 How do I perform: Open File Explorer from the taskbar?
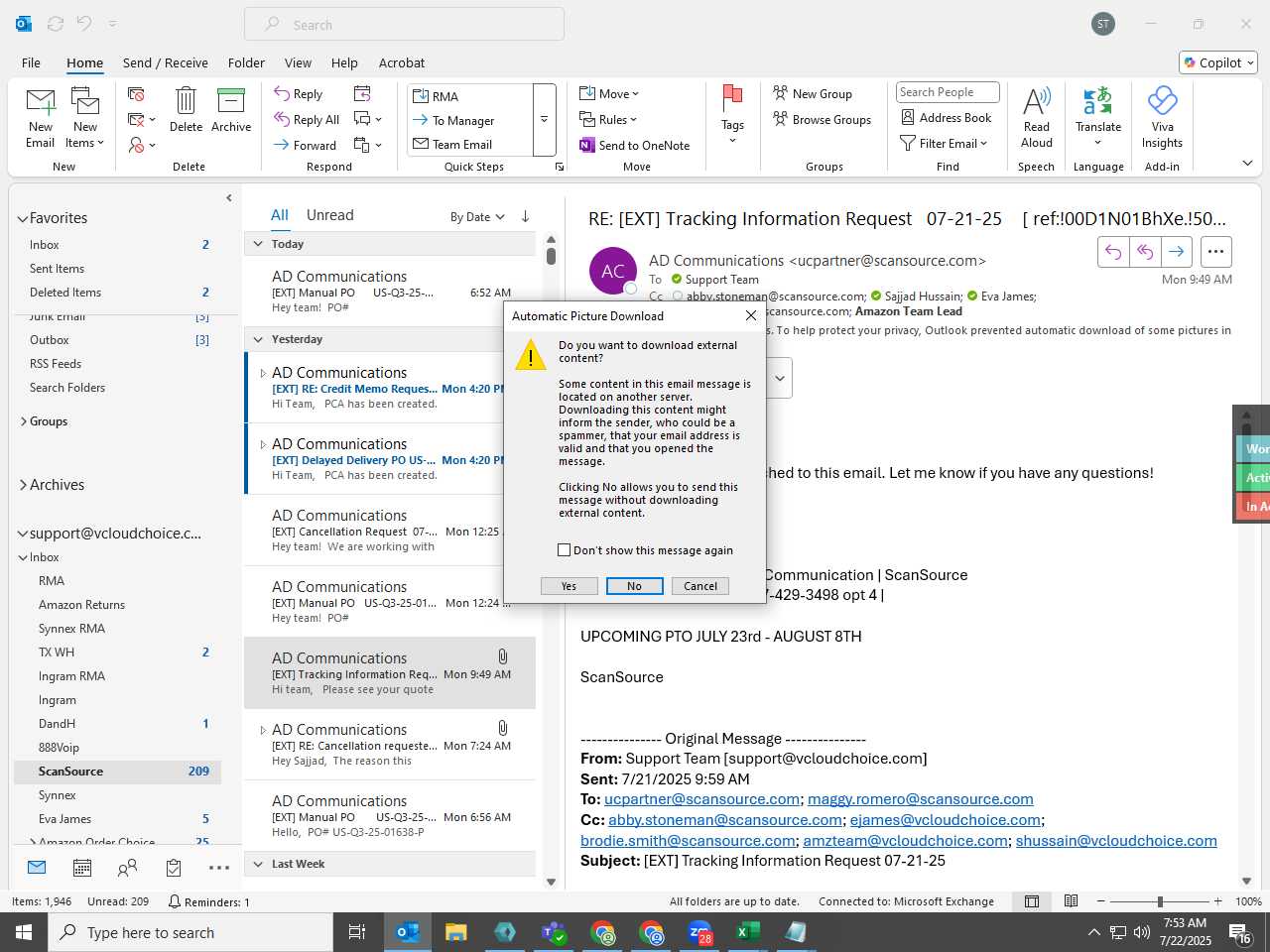tap(455, 932)
